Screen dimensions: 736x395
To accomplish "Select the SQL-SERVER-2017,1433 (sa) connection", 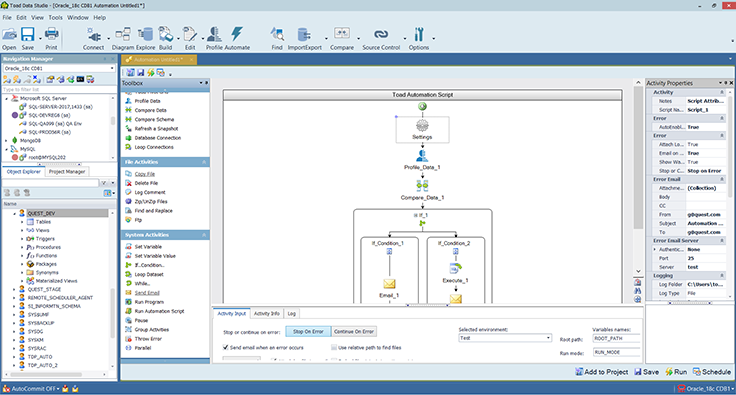I will tap(60, 107).
